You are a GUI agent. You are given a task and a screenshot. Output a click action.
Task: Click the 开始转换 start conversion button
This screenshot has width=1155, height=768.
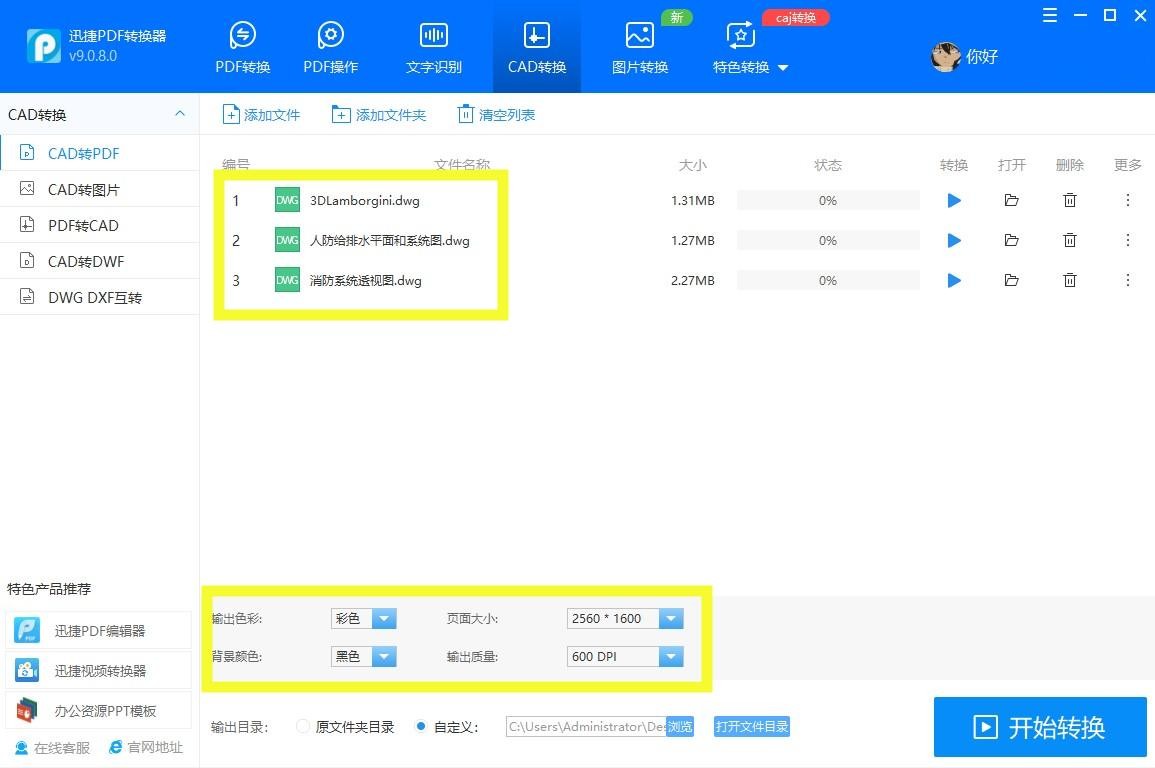click(x=1039, y=727)
